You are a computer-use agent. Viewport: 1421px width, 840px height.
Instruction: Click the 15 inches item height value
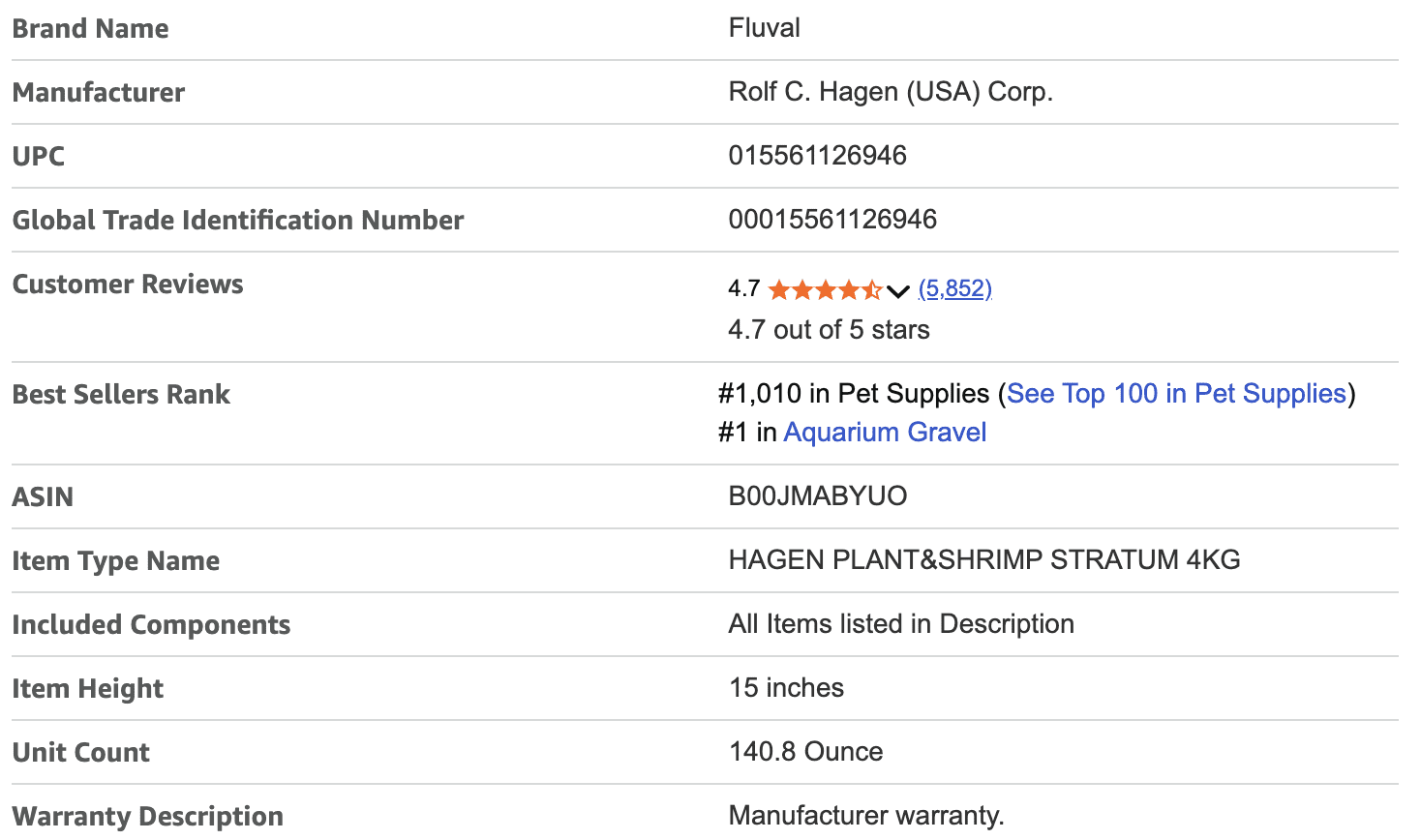coord(786,688)
